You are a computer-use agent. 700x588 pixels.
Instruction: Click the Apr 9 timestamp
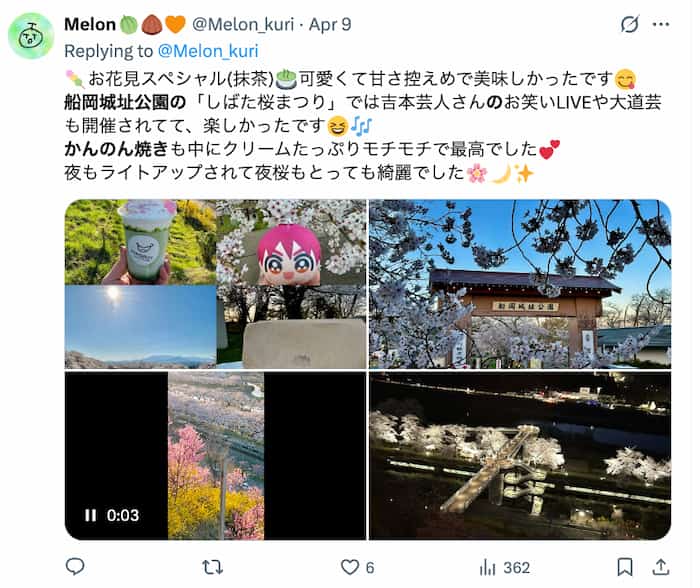click(x=330, y=24)
